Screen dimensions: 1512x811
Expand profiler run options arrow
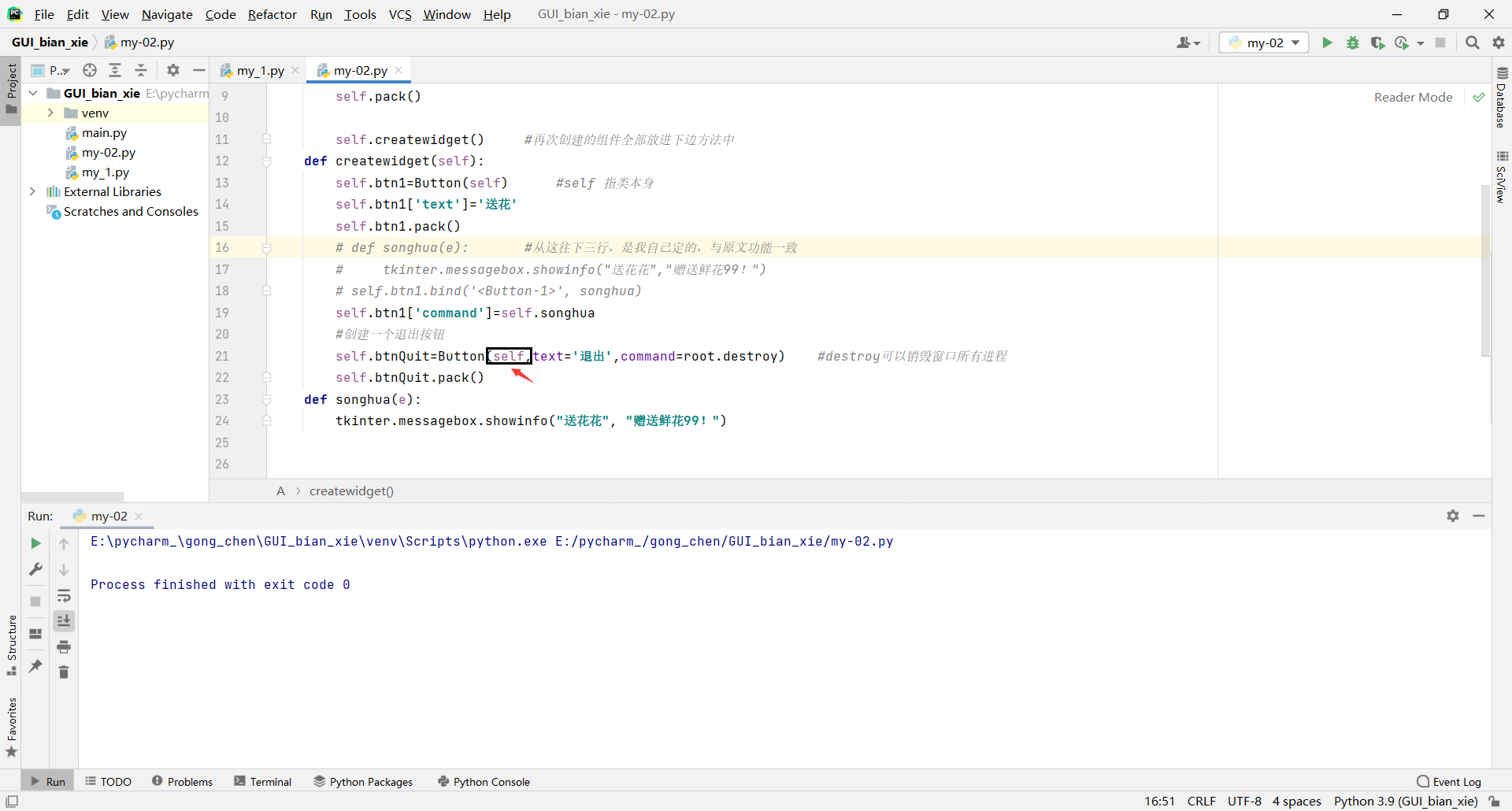[x=1421, y=43]
